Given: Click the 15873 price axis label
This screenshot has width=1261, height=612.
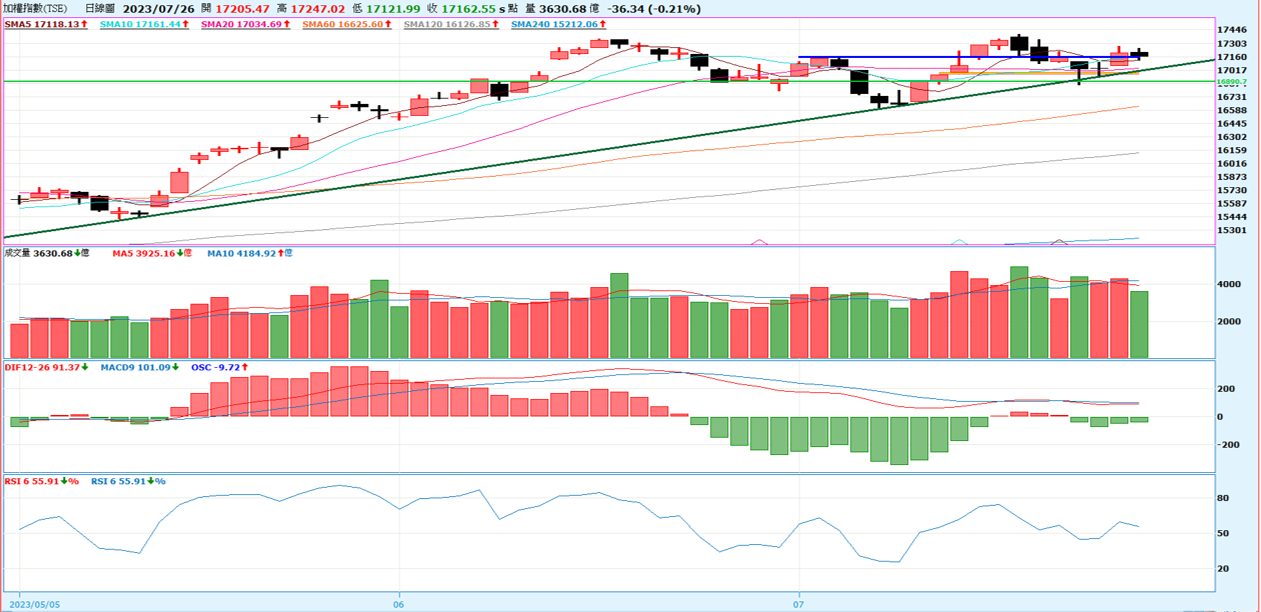Looking at the screenshot, I should pyautogui.click(x=1232, y=177).
